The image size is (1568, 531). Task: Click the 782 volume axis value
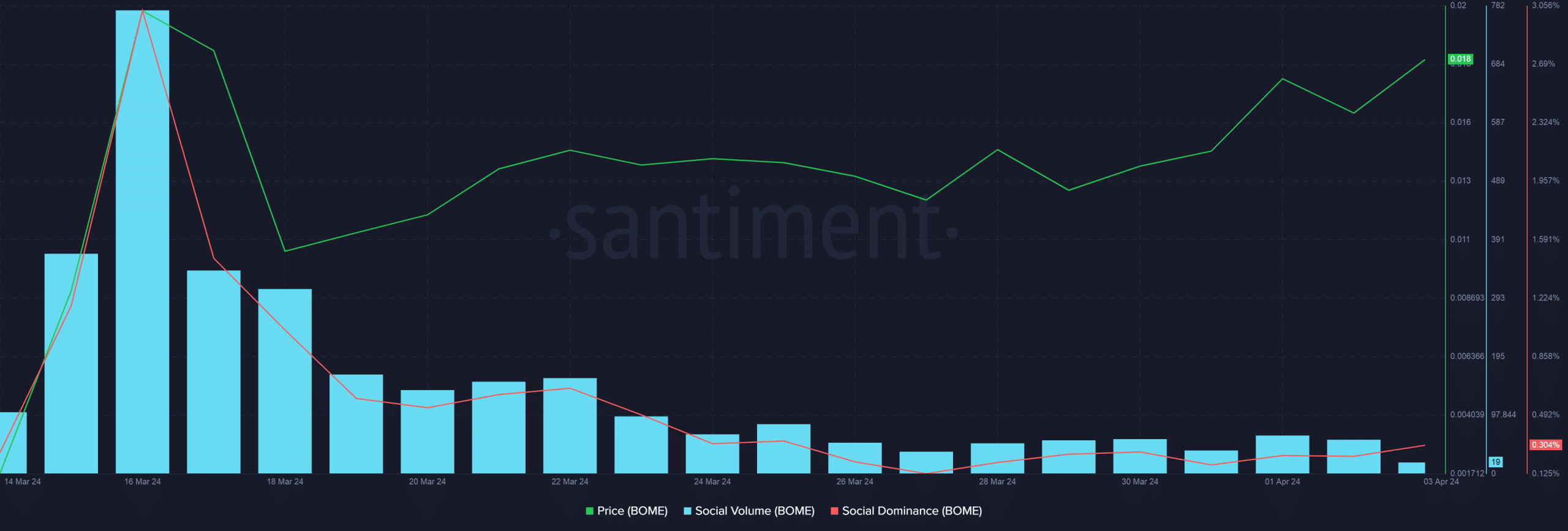[1498, 6]
